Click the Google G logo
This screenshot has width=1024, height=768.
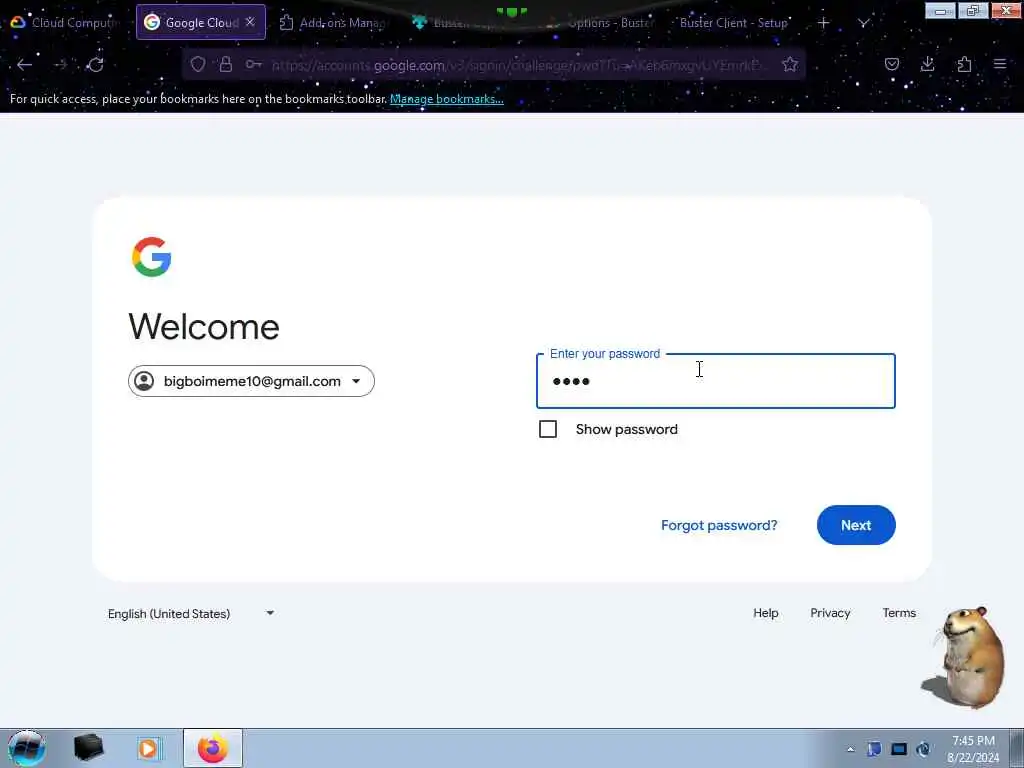(152, 257)
